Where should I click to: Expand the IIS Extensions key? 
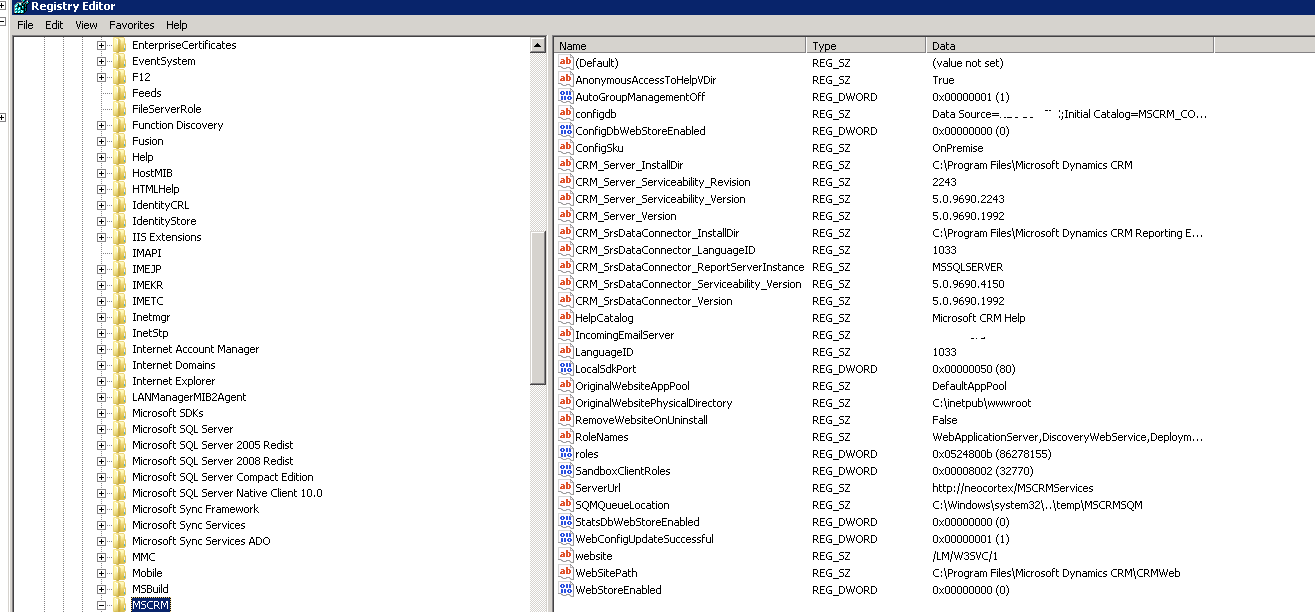(101, 237)
